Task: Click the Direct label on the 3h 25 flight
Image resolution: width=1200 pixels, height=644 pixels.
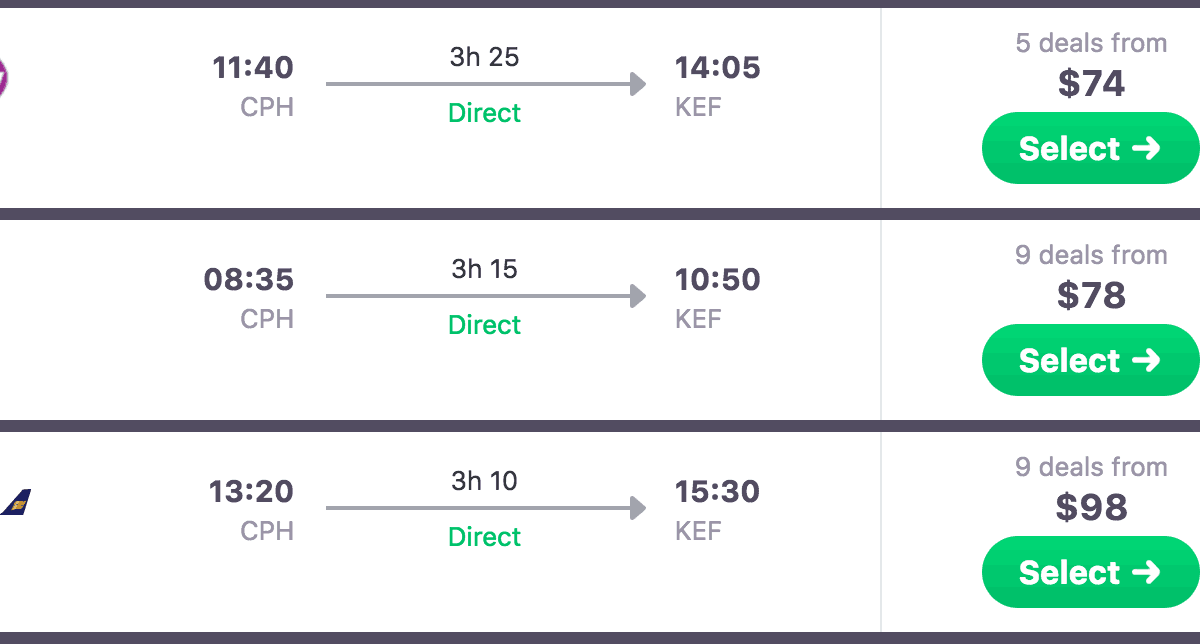Action: 485,113
